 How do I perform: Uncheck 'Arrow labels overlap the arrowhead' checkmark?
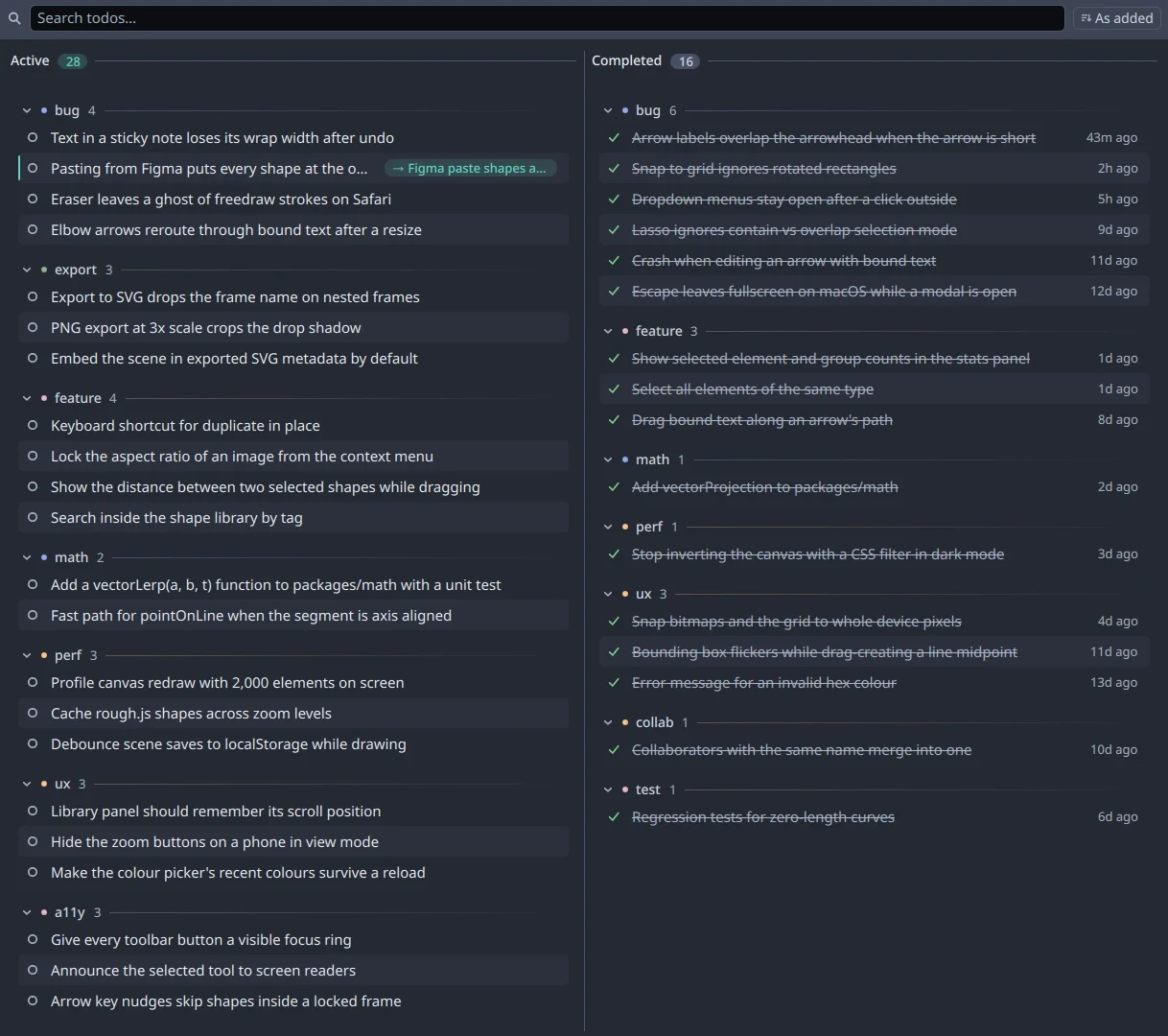coord(614,137)
